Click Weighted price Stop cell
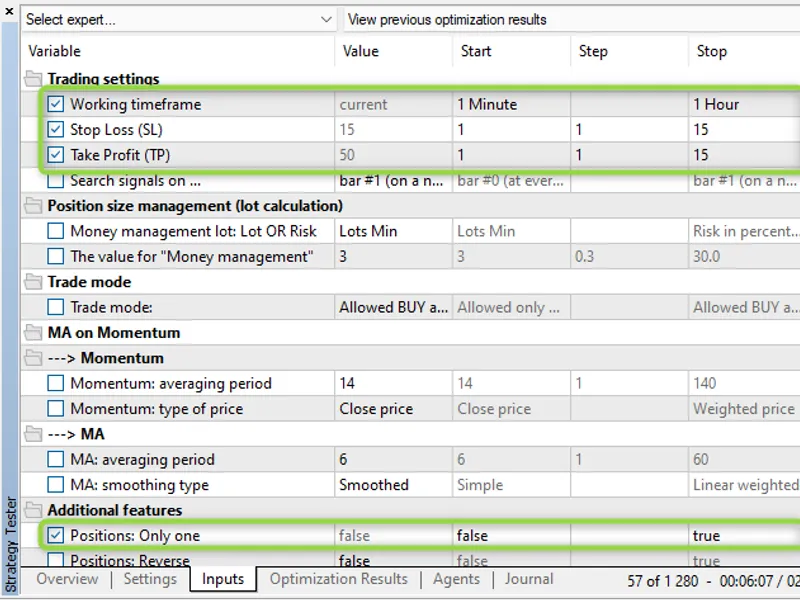This screenshot has width=800, height=600. click(x=744, y=409)
